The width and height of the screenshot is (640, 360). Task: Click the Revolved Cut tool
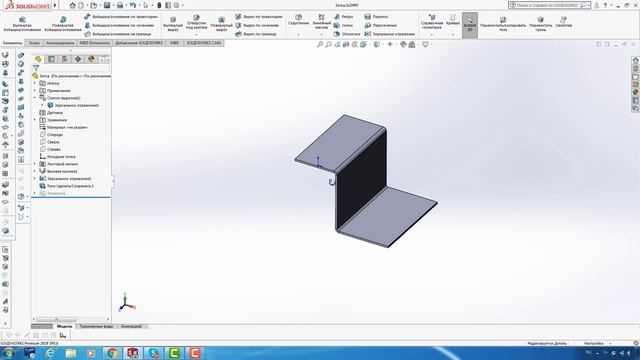pos(221,24)
